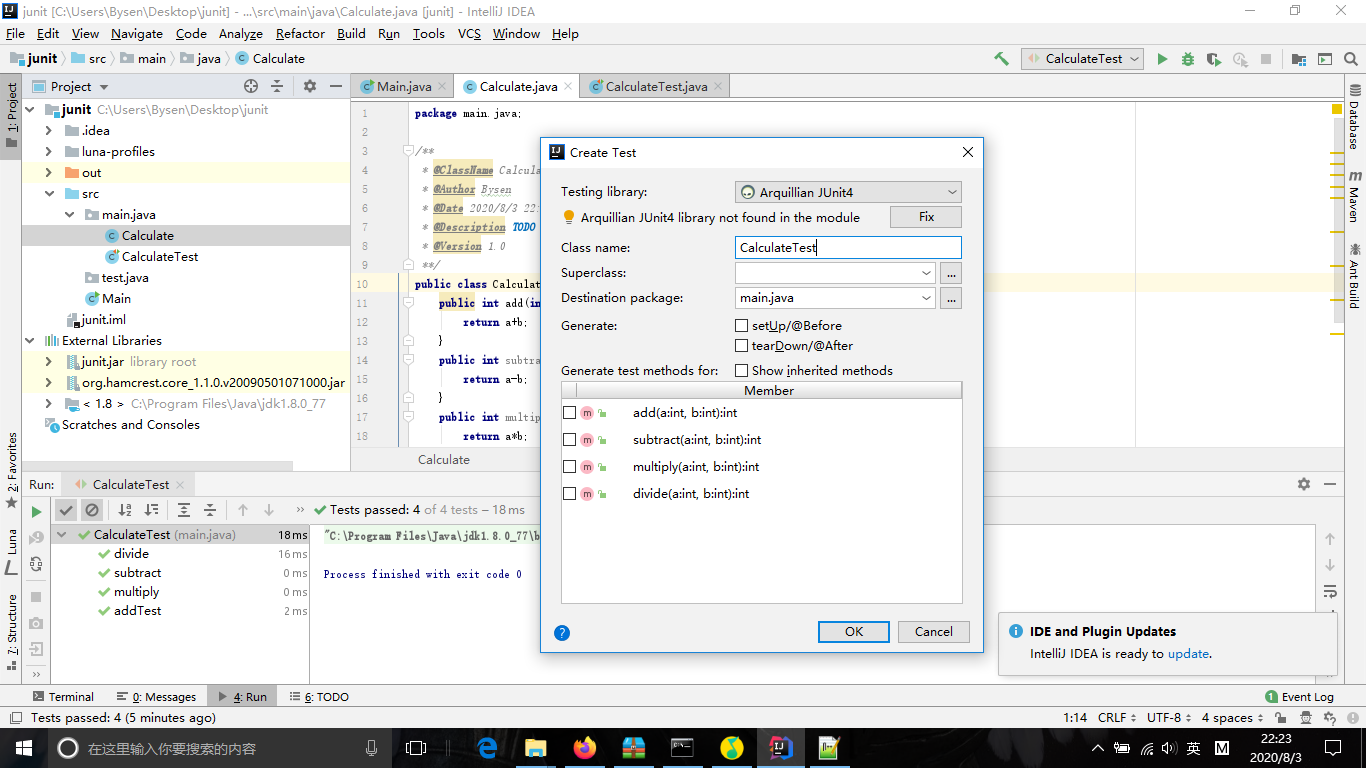The image size is (1366, 768).
Task: Collapse the main.java folder in Project tree
Action: [x=69, y=215]
